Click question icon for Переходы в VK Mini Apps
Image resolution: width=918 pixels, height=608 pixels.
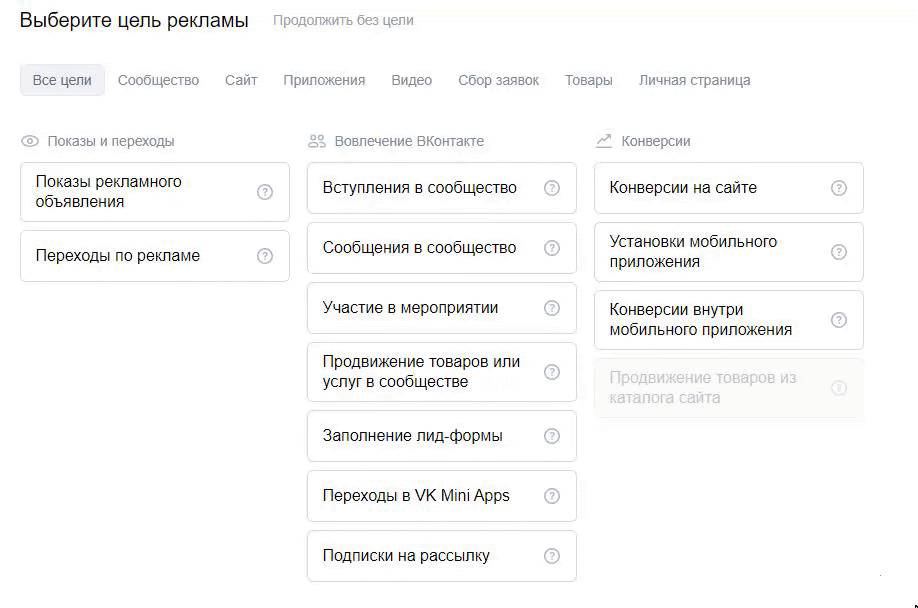552,496
